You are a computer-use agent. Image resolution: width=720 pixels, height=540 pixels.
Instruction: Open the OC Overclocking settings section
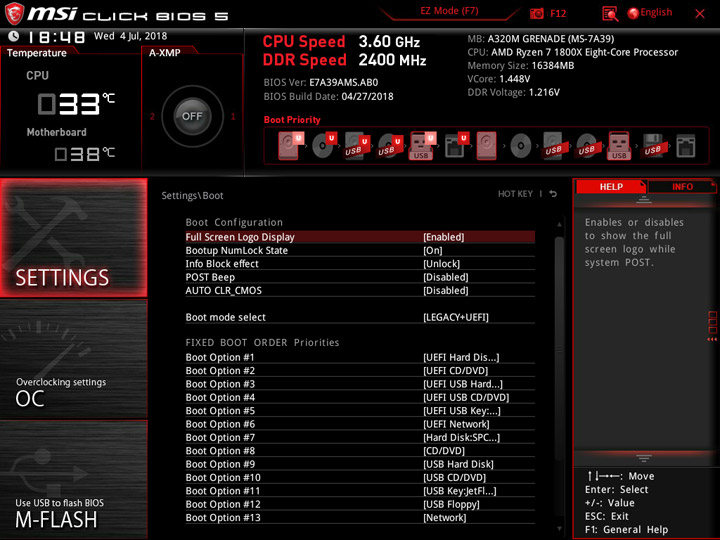pos(73,359)
